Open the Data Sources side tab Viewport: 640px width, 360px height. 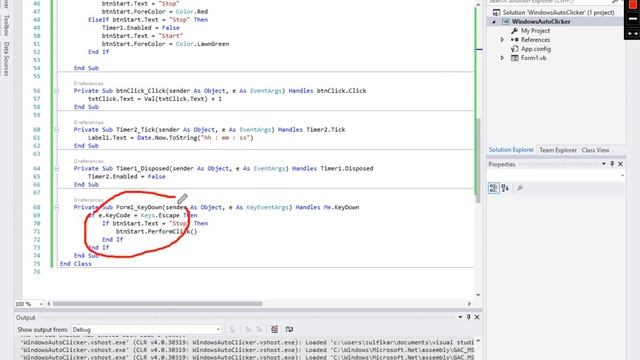[x=6, y=59]
